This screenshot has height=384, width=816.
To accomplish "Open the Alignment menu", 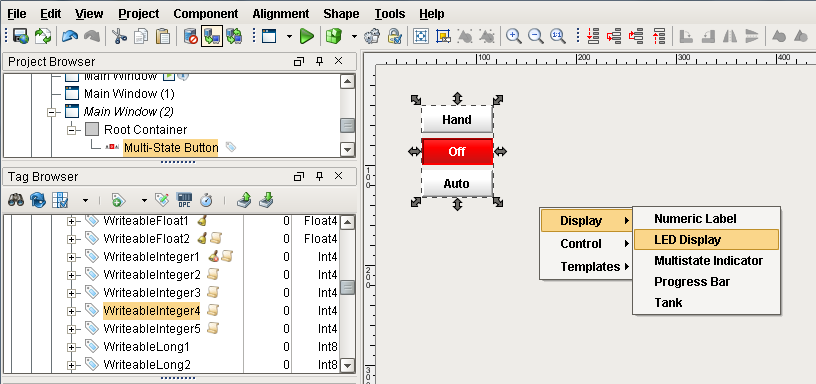I will tap(280, 14).
